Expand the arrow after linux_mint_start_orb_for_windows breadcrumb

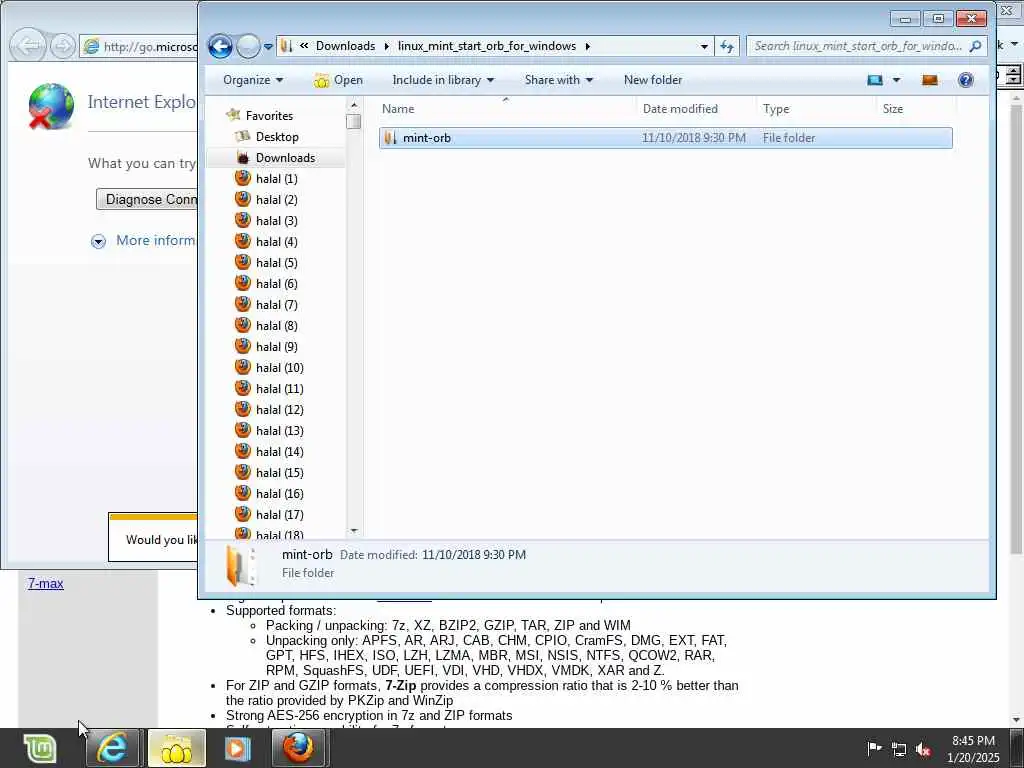coord(588,46)
